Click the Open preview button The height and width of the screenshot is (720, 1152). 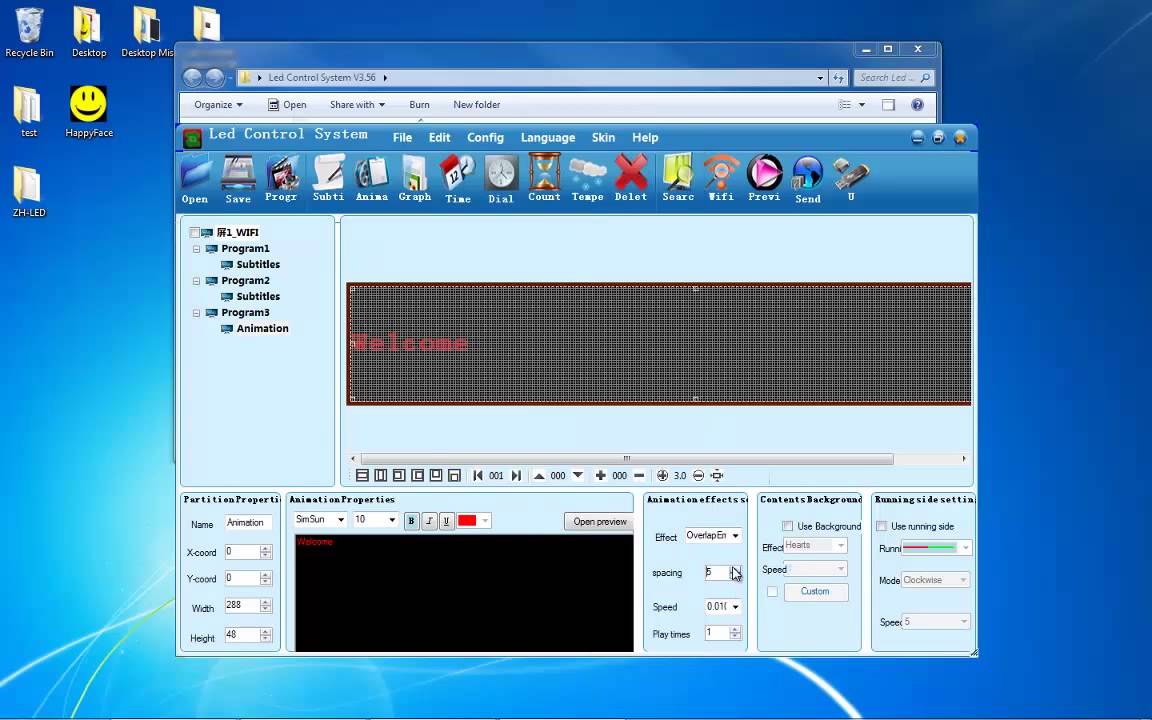point(600,522)
